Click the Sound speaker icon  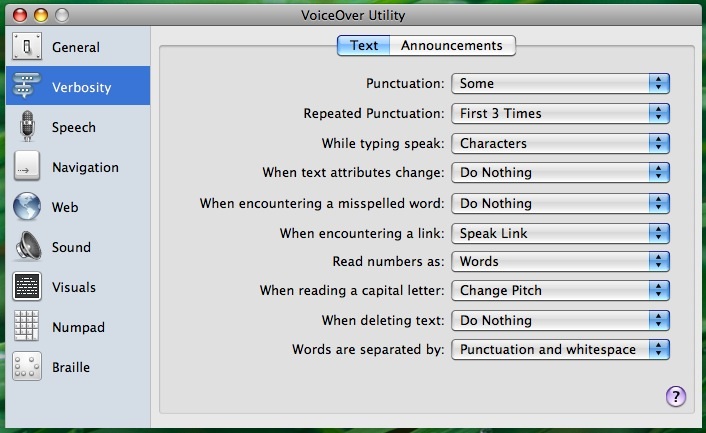pyautogui.click(x=29, y=246)
